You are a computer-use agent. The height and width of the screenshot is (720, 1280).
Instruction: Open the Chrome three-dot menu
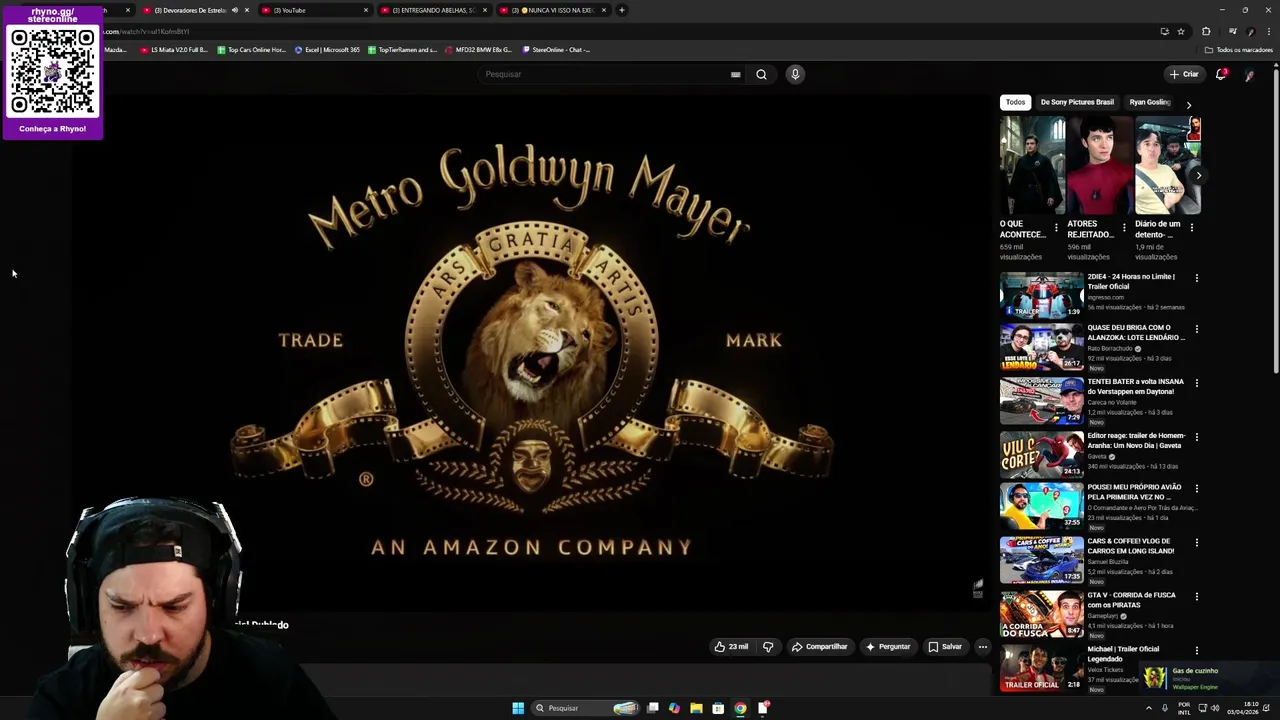[1268, 31]
